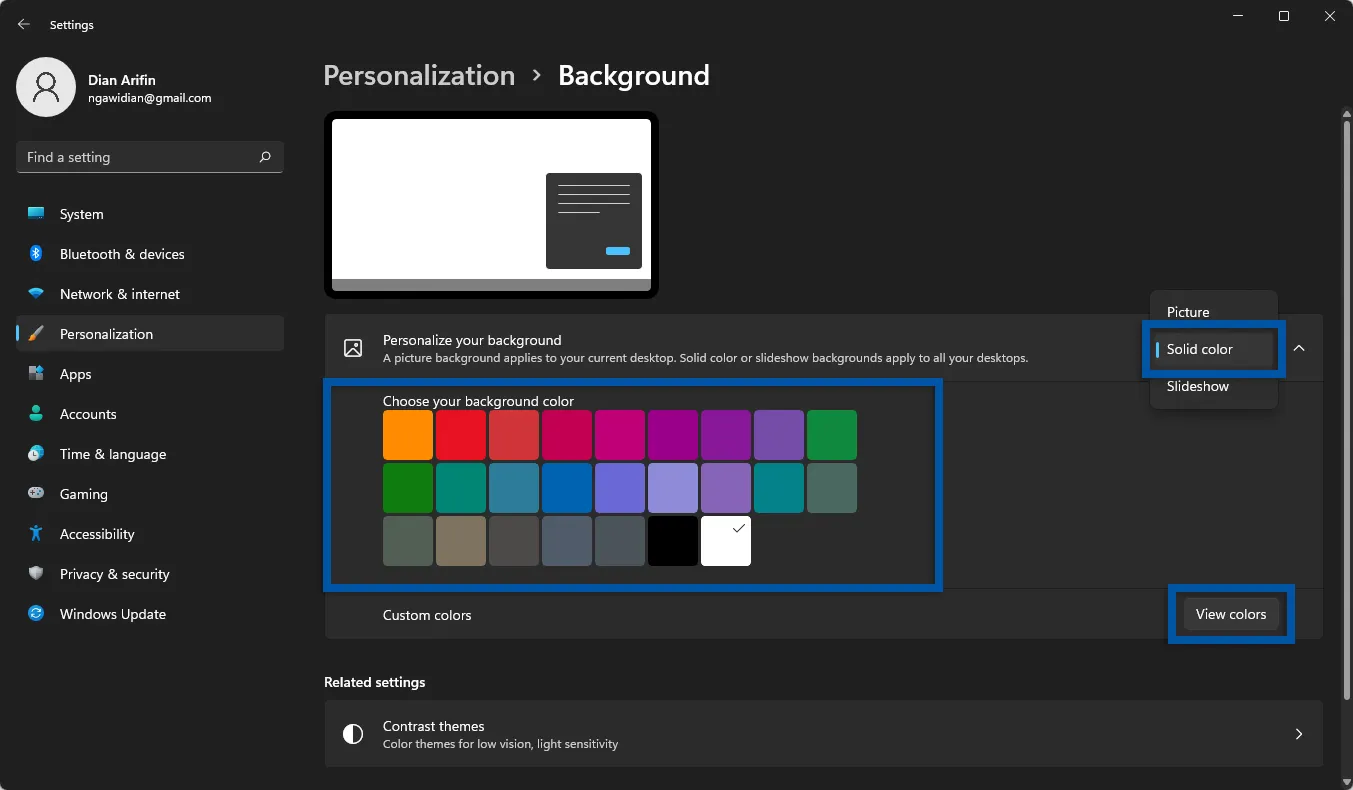Collapse the Personalize your background section

tap(1299, 348)
